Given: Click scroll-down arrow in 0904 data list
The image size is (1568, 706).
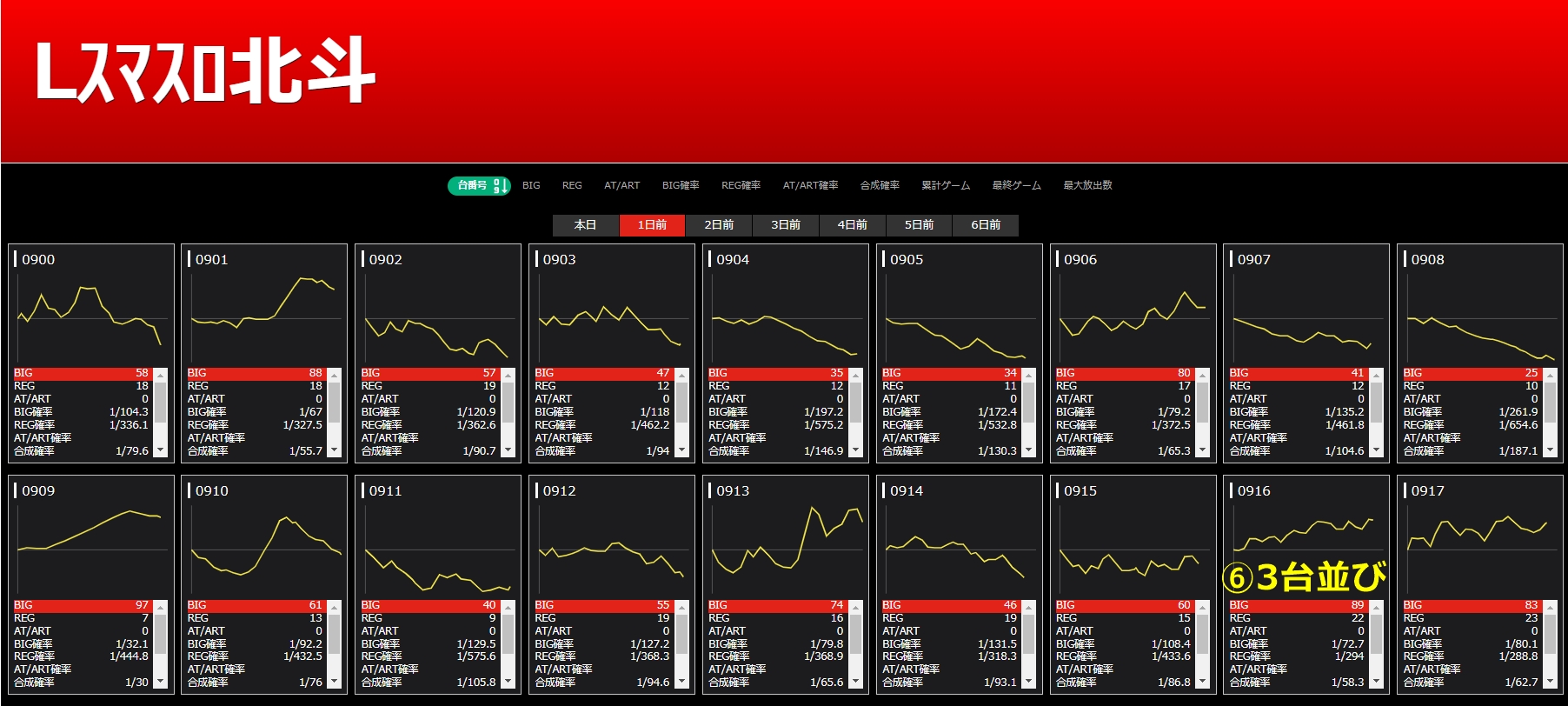Looking at the screenshot, I should pos(856,450).
